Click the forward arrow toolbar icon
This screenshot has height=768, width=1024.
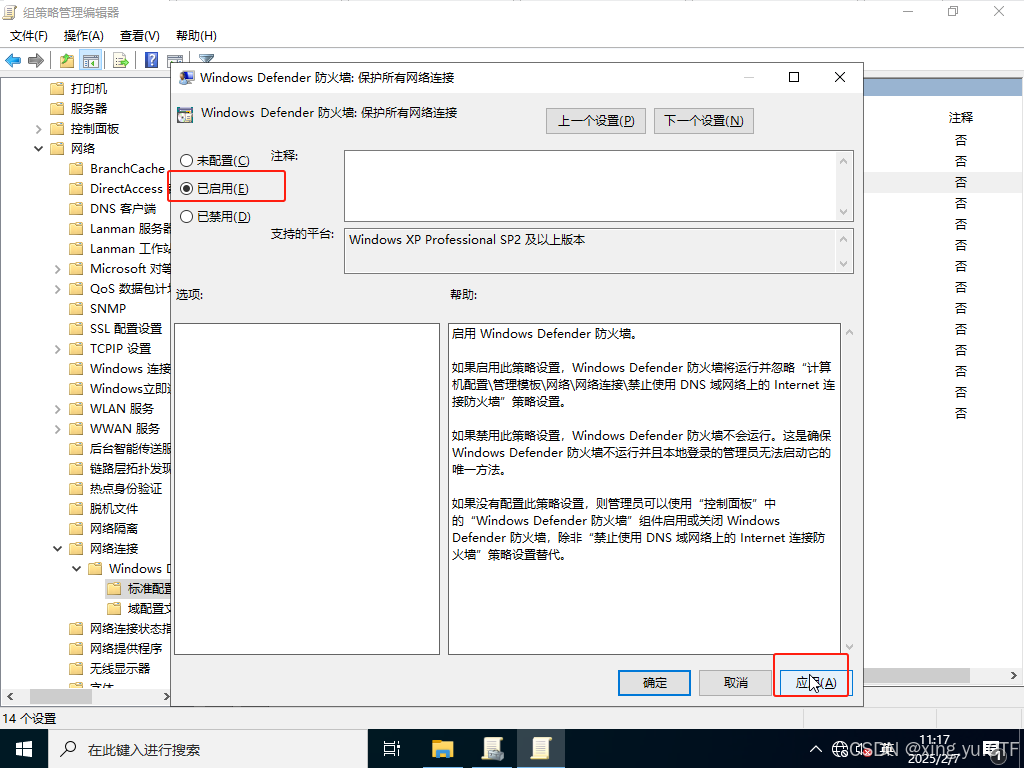(x=36, y=60)
